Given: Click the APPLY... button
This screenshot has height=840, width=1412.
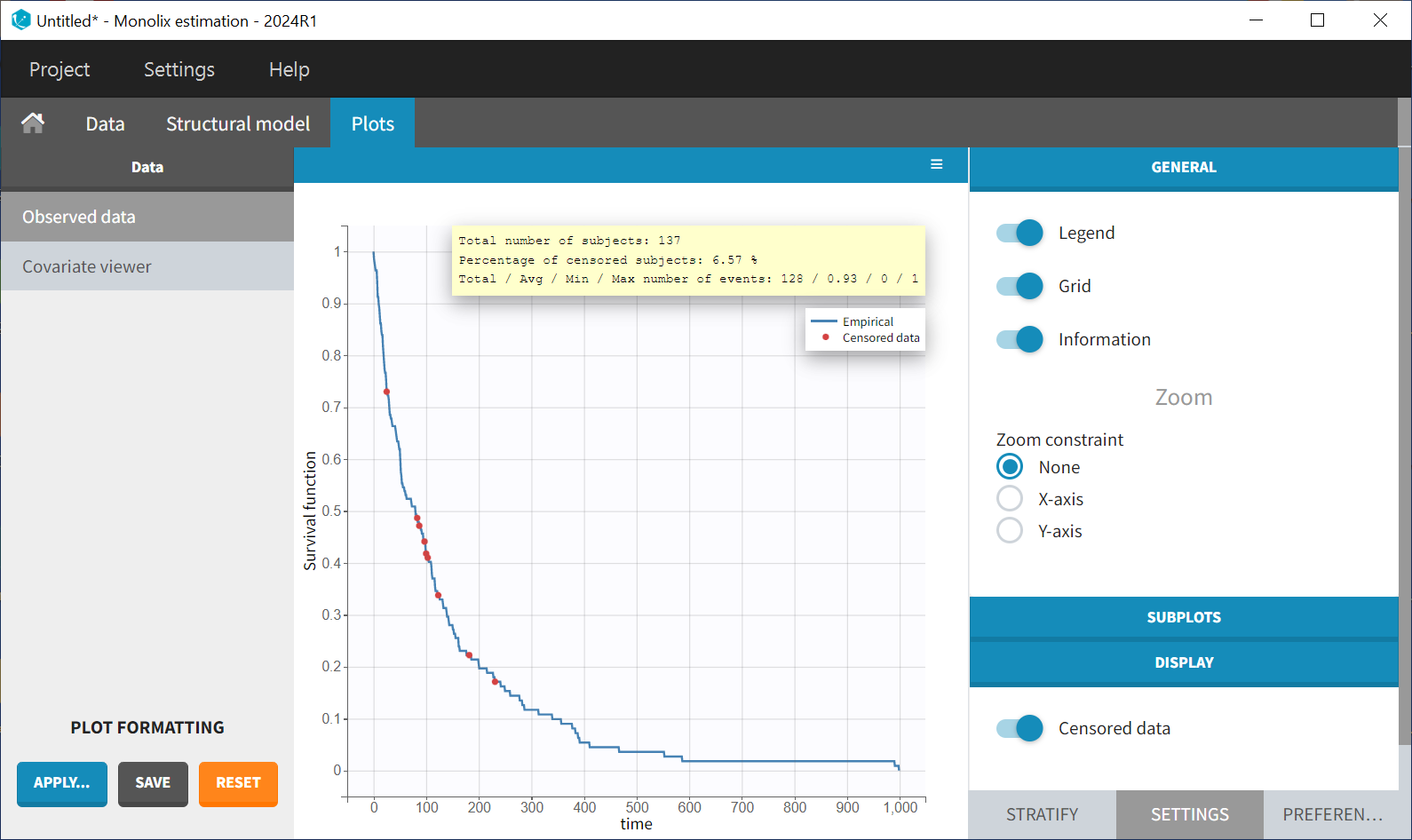Looking at the screenshot, I should [62, 783].
